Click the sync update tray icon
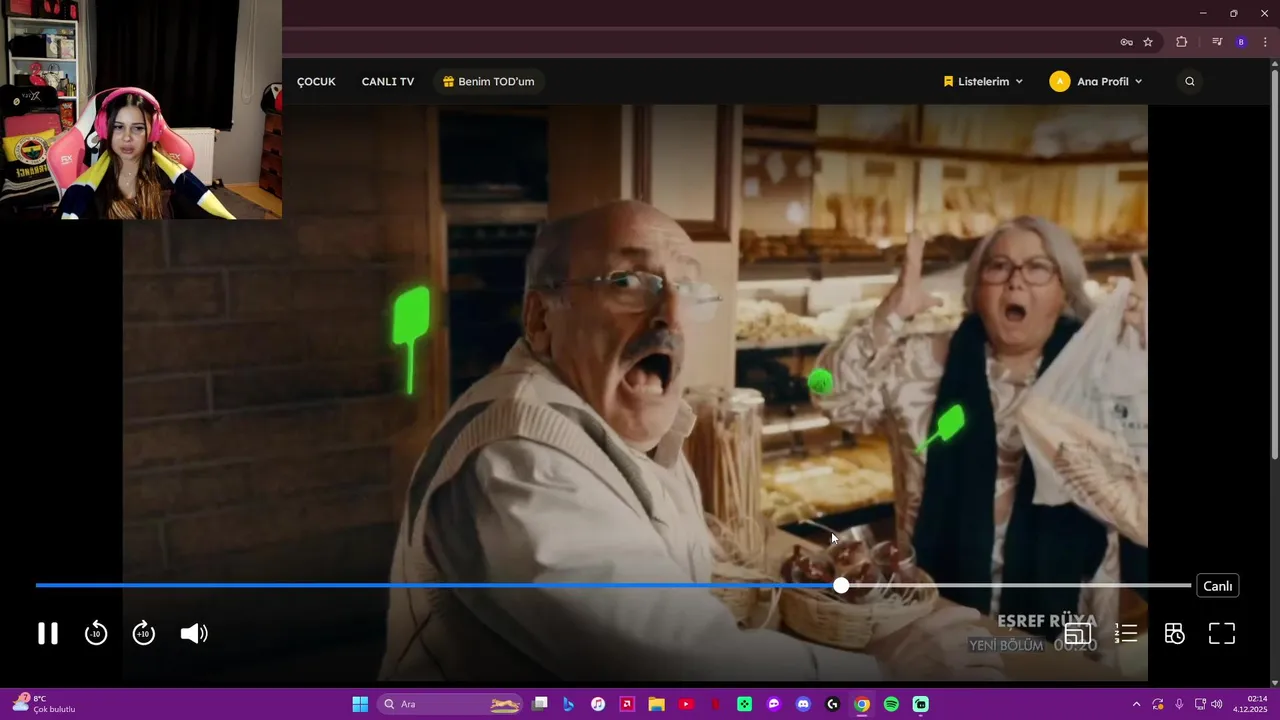Screen dimensions: 1280x720 coord(1158,704)
